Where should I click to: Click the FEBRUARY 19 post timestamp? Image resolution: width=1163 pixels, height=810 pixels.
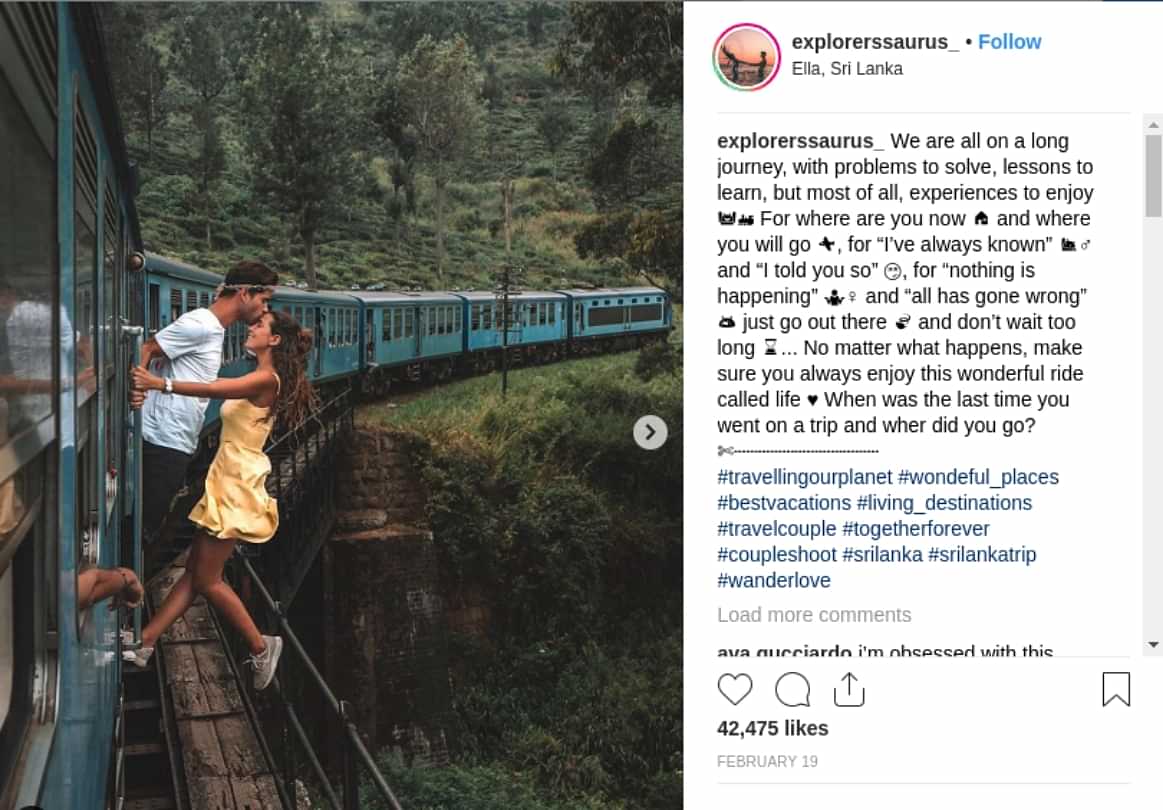pos(767,761)
